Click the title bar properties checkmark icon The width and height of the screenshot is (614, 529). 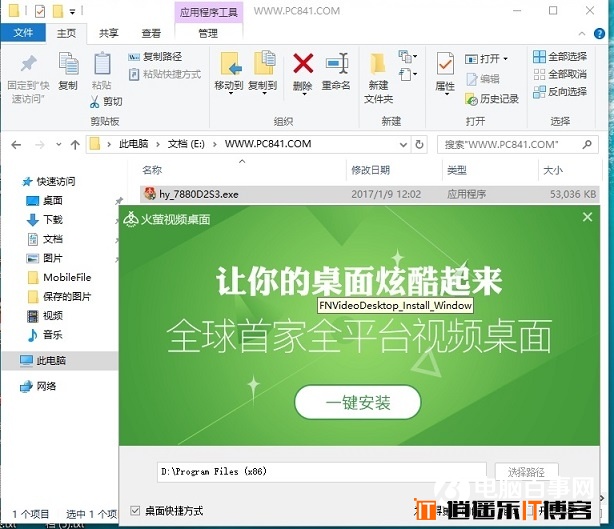(x=40, y=12)
